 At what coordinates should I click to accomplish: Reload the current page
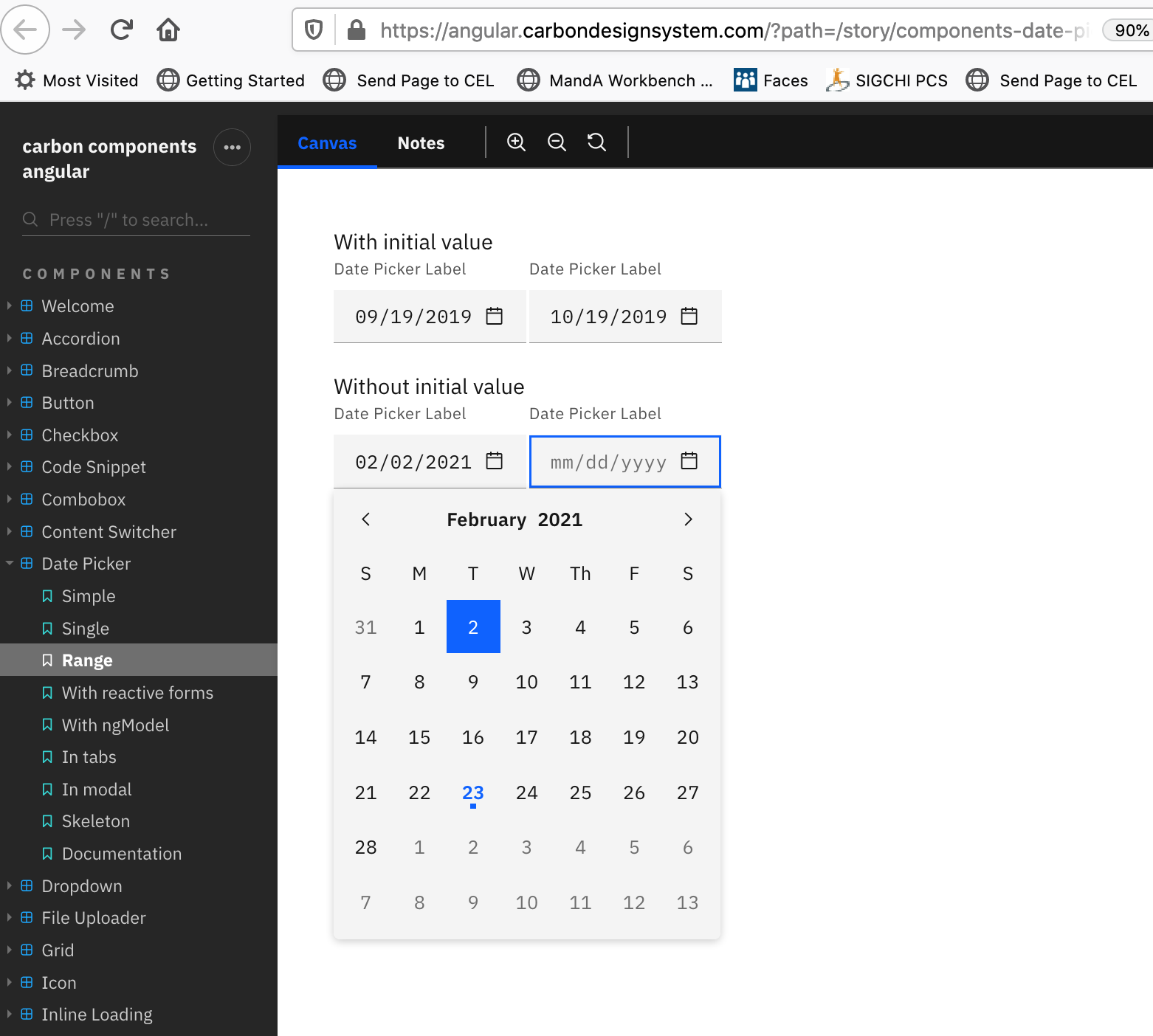(121, 30)
